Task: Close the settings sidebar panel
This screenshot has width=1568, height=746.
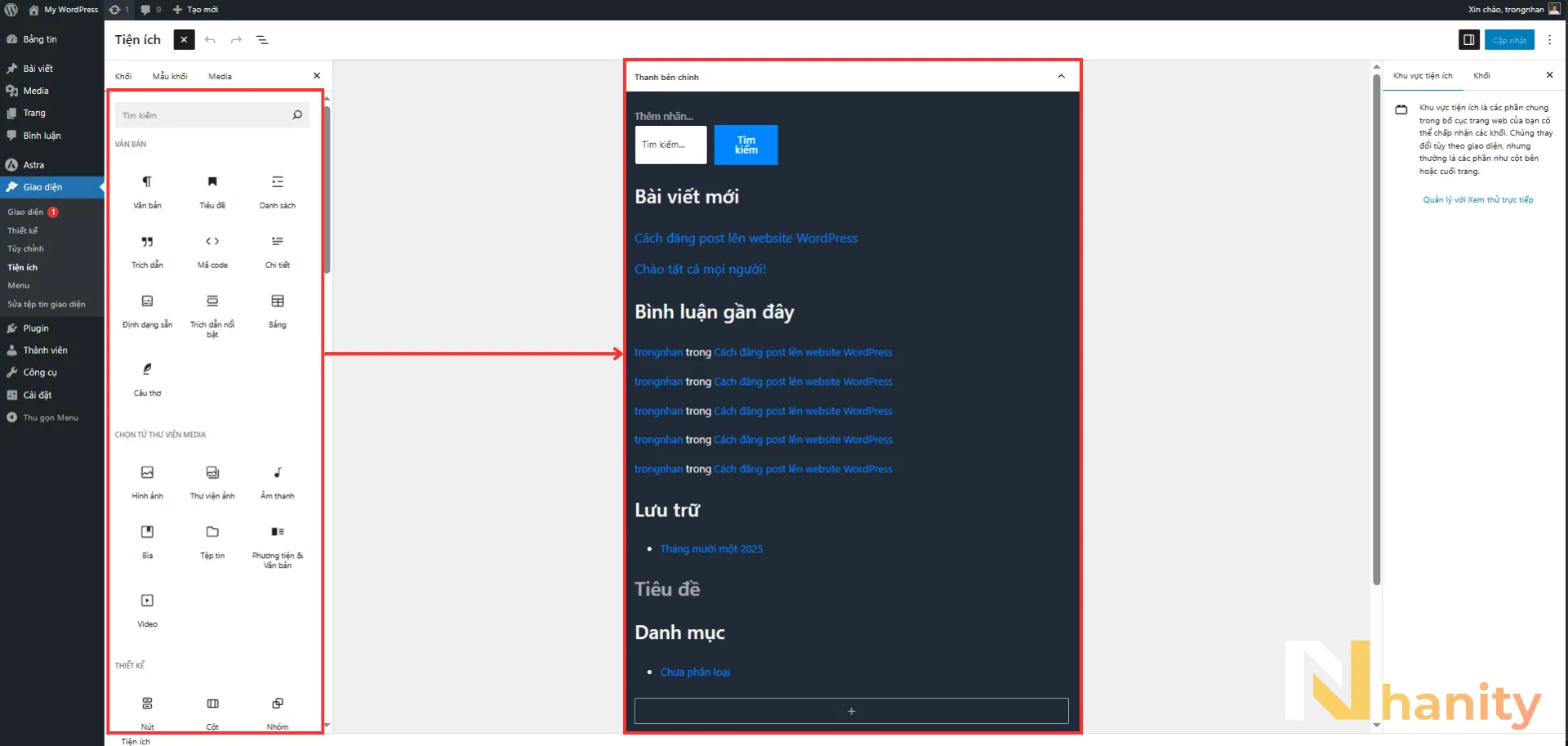Action: [x=1549, y=75]
